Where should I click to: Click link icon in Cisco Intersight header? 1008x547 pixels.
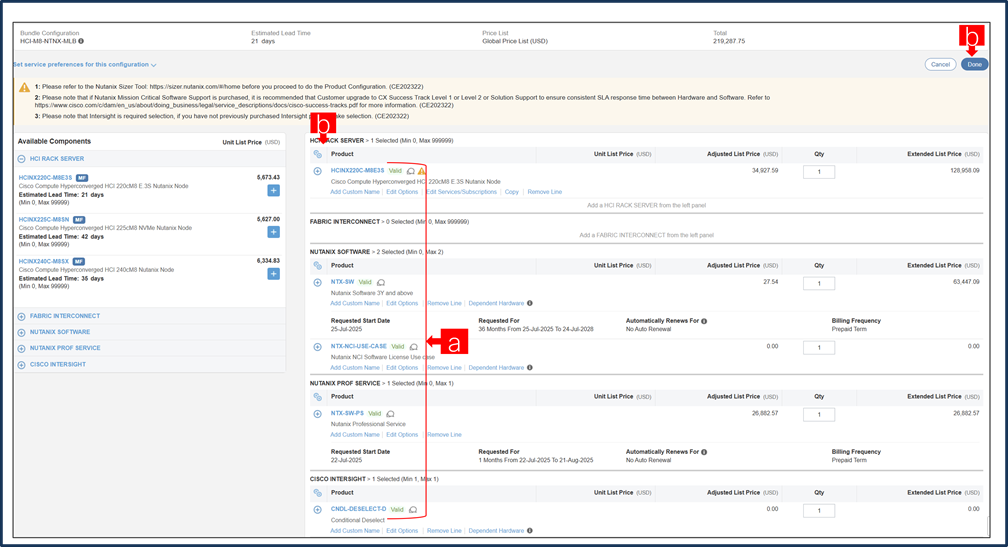click(x=318, y=493)
